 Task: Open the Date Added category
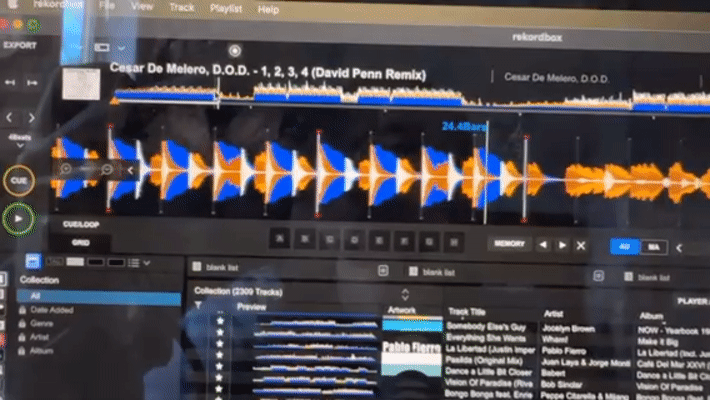(52, 310)
